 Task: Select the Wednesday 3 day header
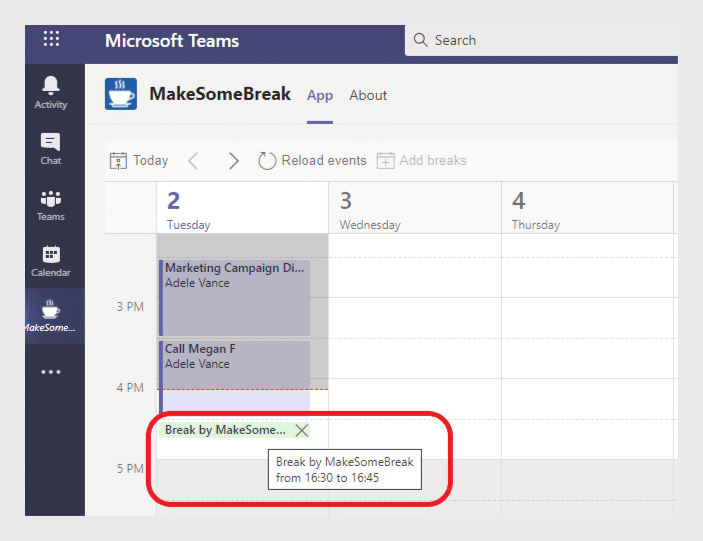tap(415, 208)
